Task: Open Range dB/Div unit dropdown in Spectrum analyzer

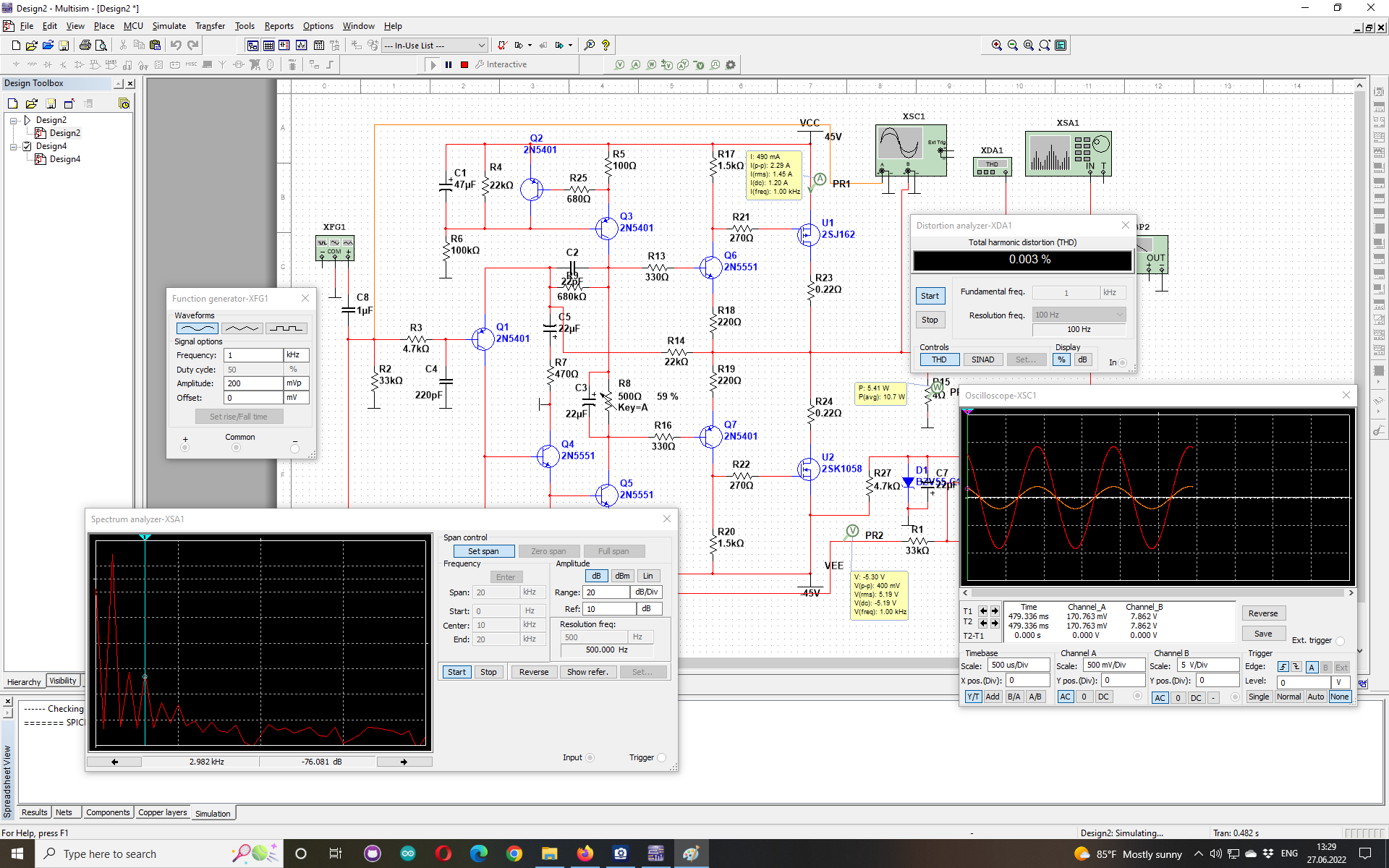Action: point(647,592)
